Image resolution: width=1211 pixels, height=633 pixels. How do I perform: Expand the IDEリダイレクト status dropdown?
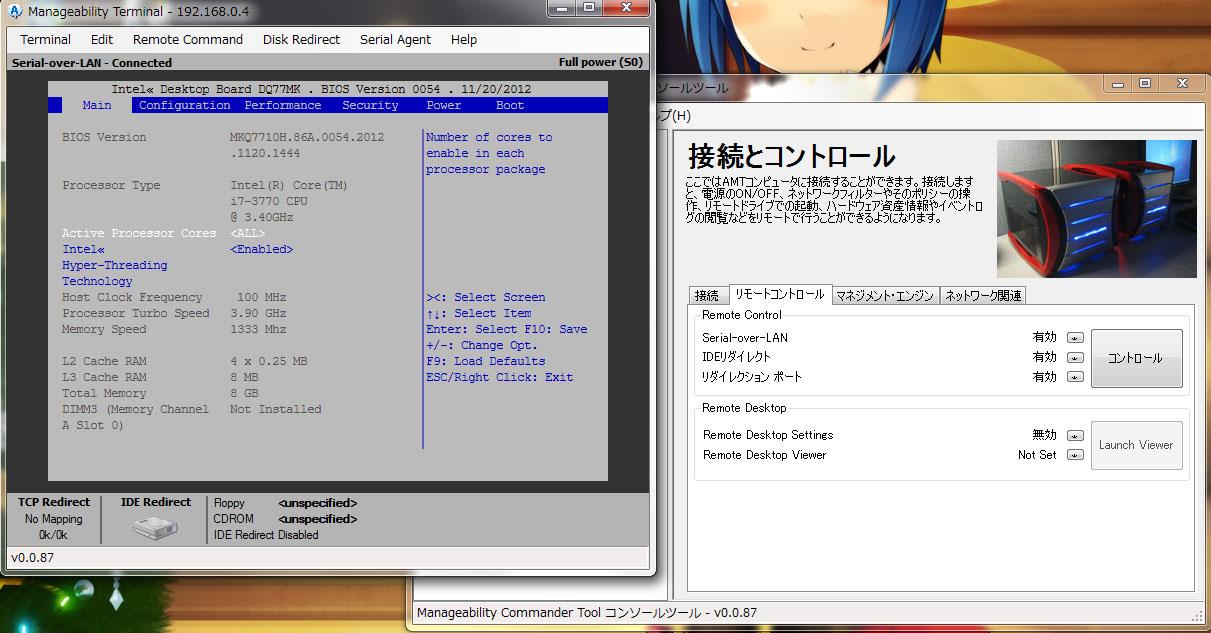(1075, 357)
